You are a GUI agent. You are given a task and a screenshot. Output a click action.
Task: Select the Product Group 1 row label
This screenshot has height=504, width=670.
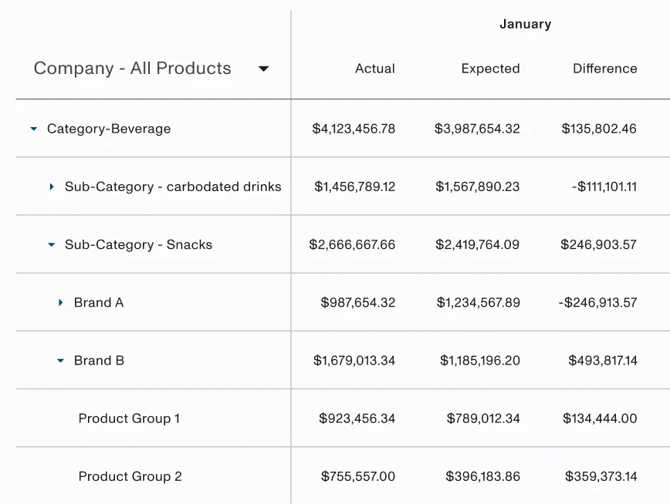click(129, 419)
